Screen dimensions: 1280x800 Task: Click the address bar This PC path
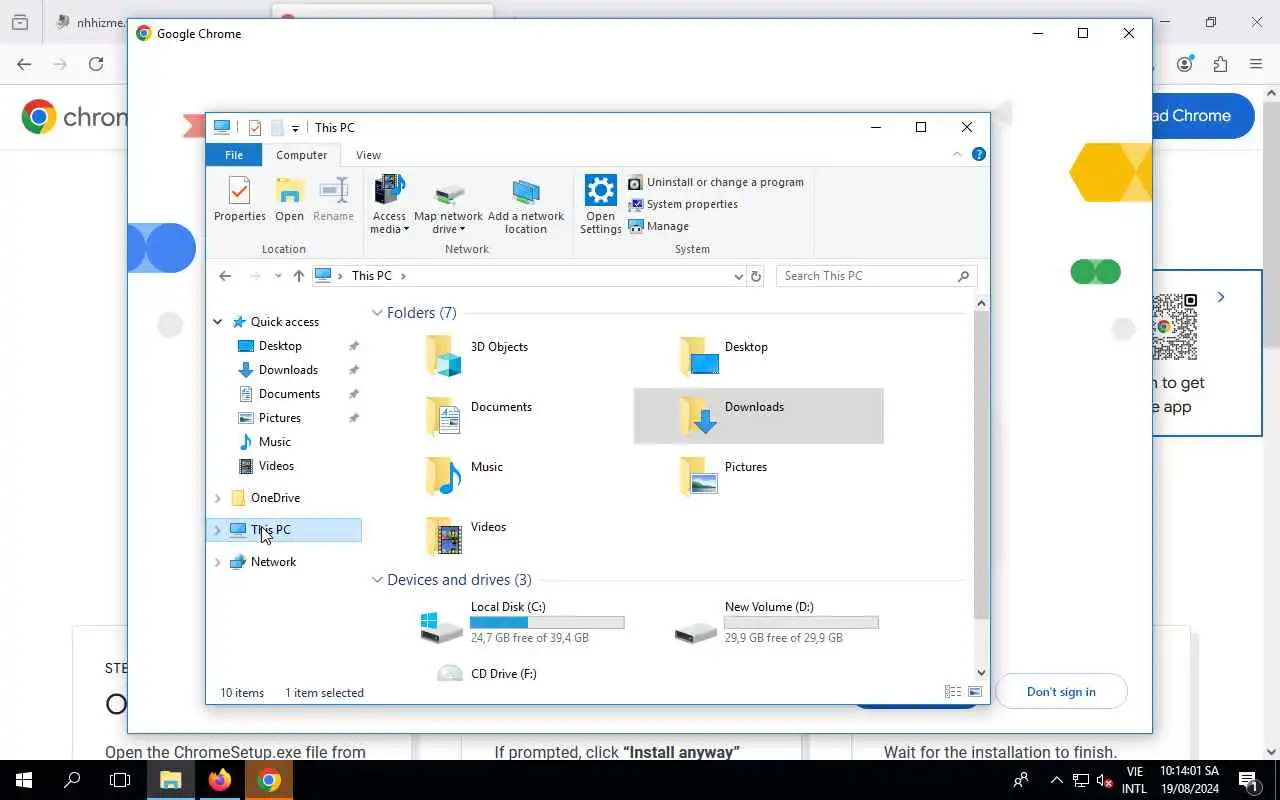[372, 276]
